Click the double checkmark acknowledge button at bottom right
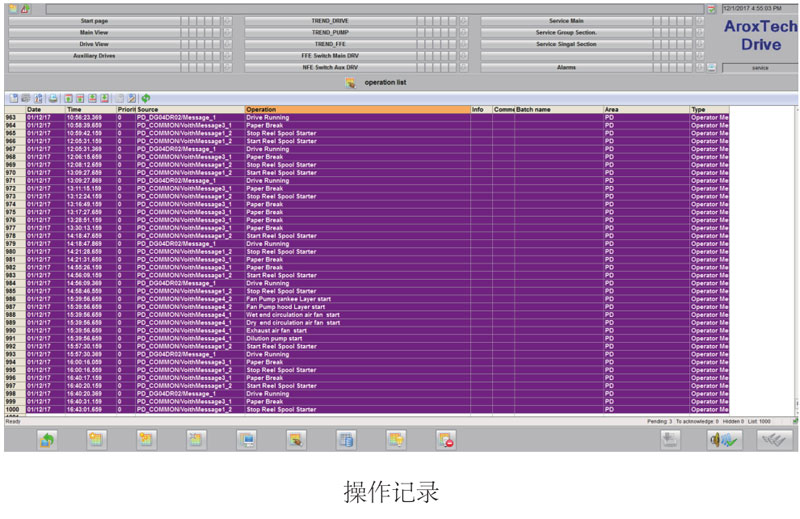This screenshot has width=800, height=519. click(x=770, y=438)
